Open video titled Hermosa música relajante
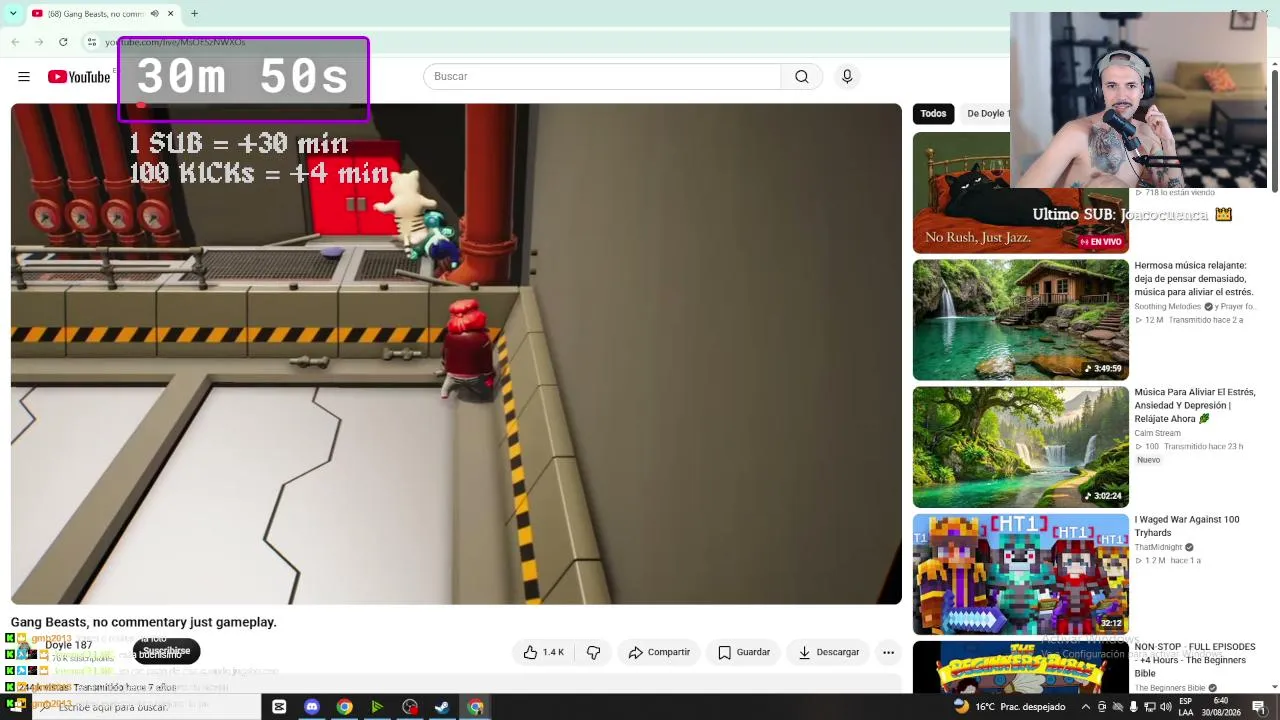Image resolution: width=1280 pixels, height=720 pixels. pyautogui.click(x=1194, y=279)
